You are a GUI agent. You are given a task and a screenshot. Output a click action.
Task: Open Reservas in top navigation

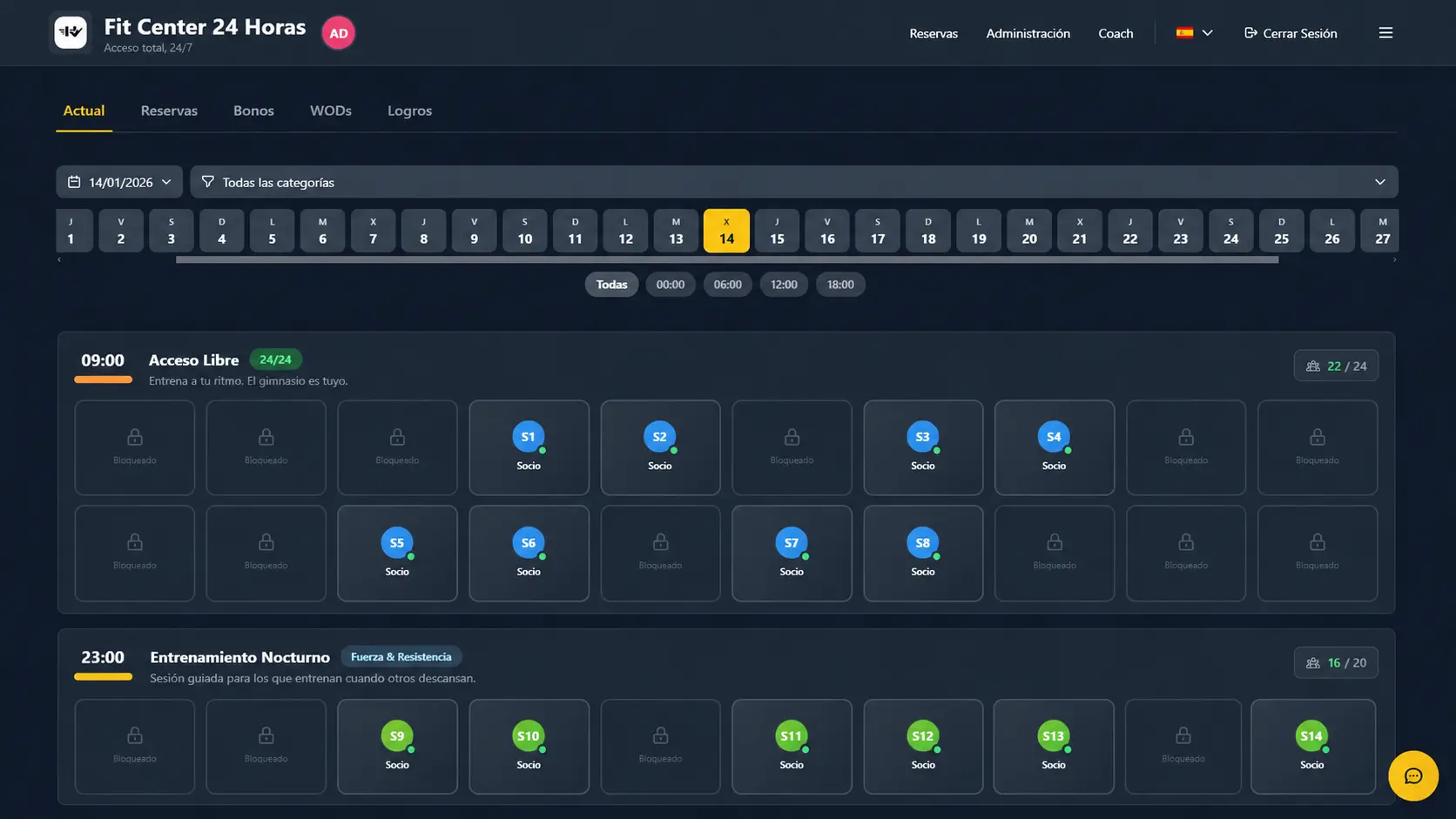coord(934,33)
